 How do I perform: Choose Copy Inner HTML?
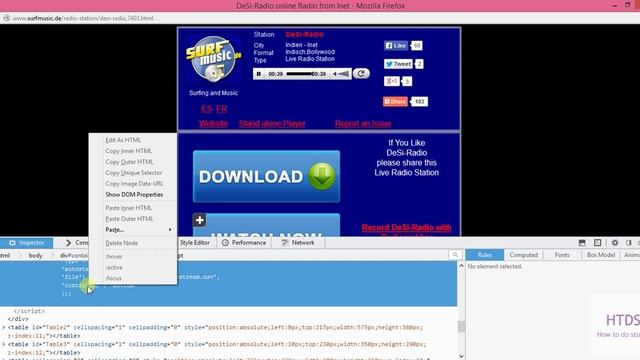(133, 151)
